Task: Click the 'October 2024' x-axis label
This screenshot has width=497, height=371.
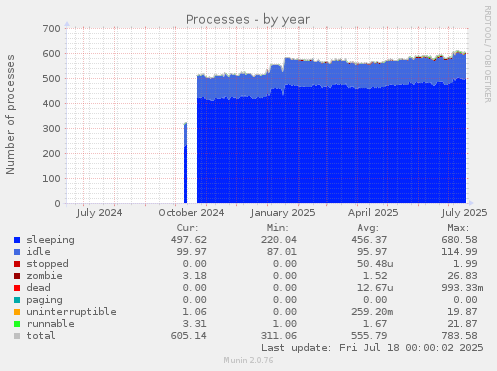Action: click(191, 213)
